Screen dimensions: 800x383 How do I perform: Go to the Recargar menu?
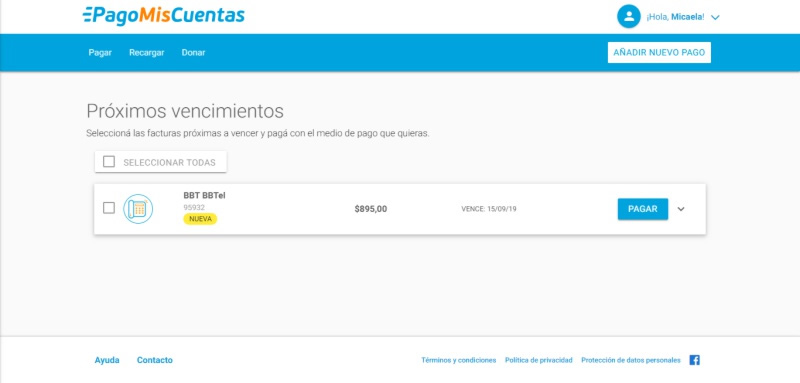(x=146, y=53)
